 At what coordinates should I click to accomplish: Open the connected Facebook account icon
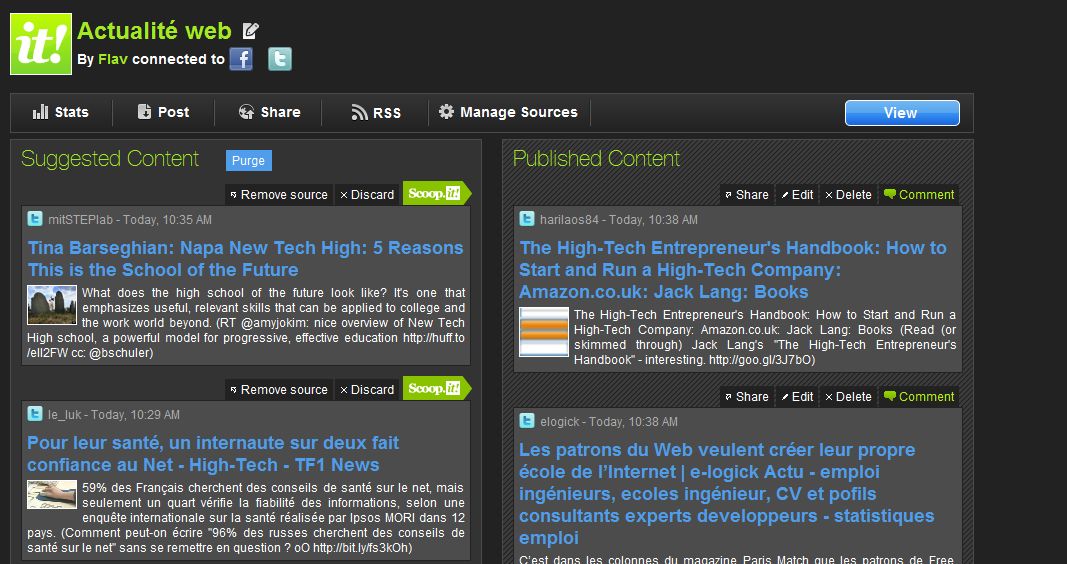click(241, 59)
